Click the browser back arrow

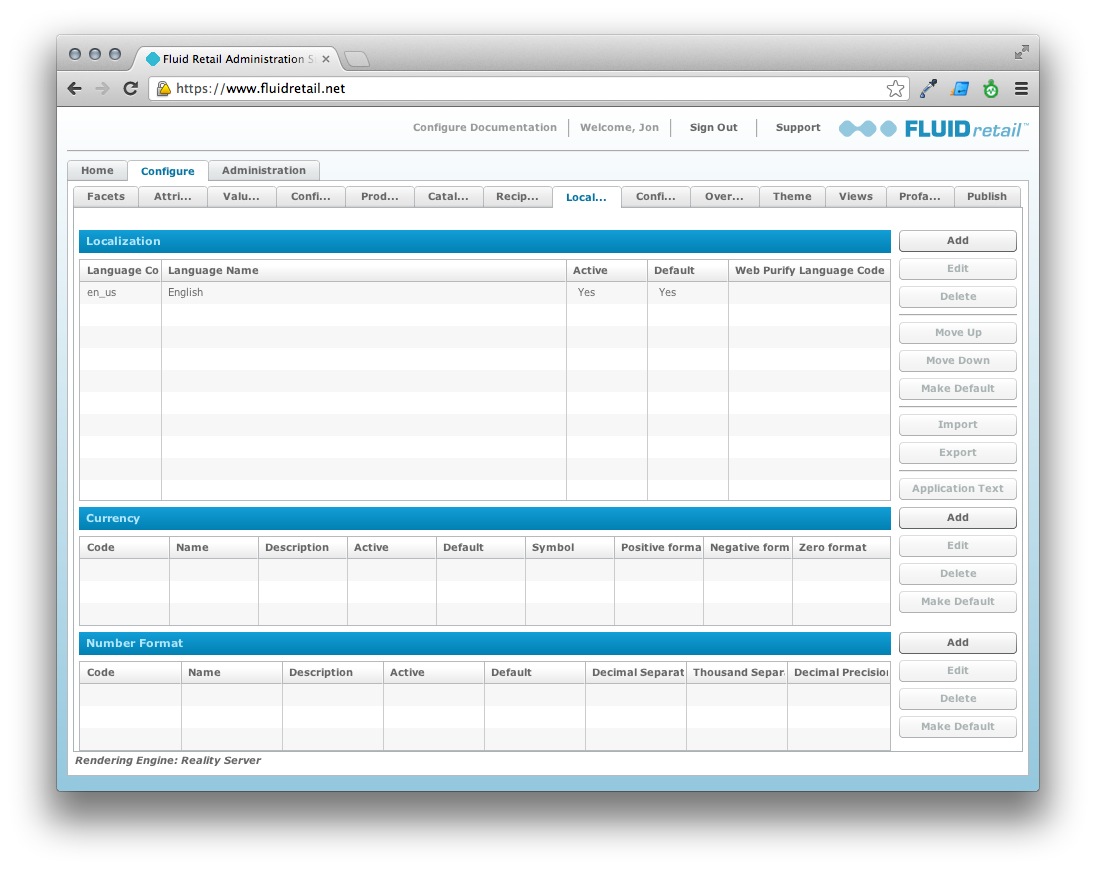pos(74,88)
